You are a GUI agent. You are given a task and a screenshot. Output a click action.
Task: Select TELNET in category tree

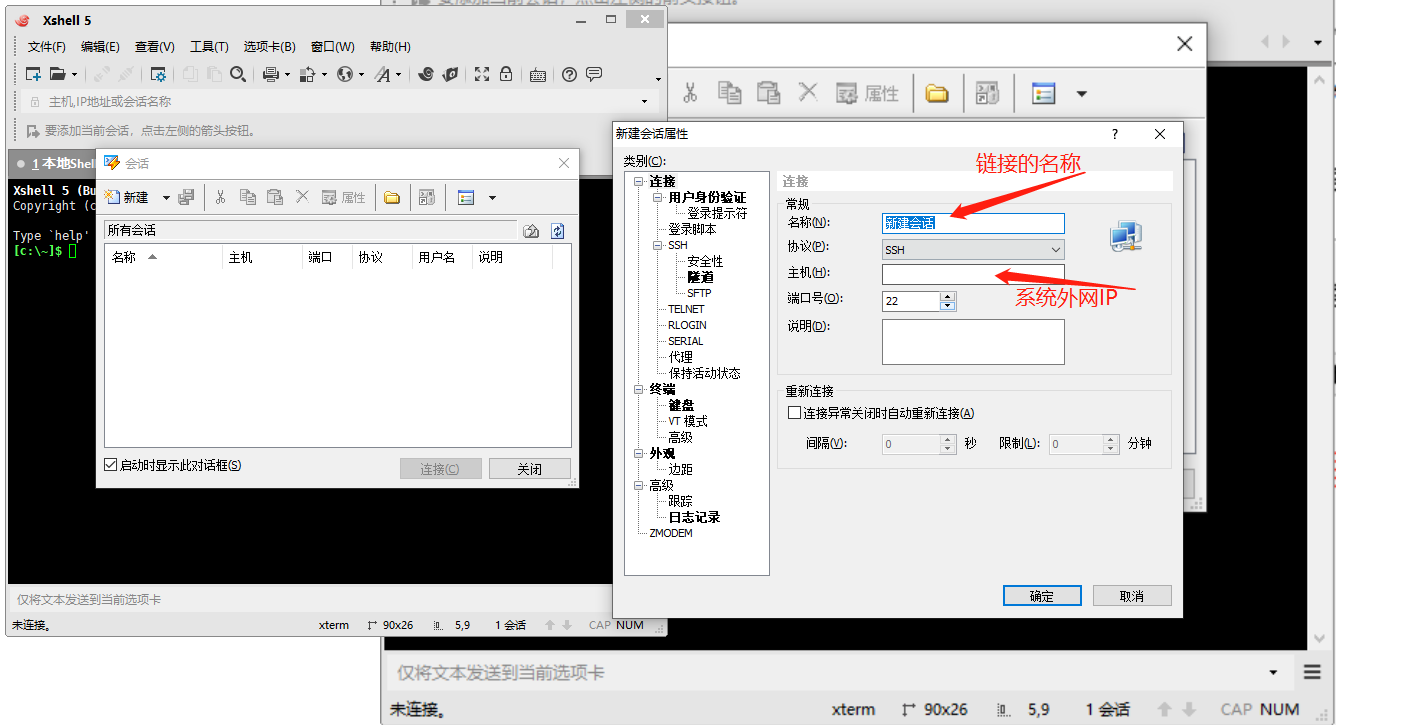pos(688,309)
